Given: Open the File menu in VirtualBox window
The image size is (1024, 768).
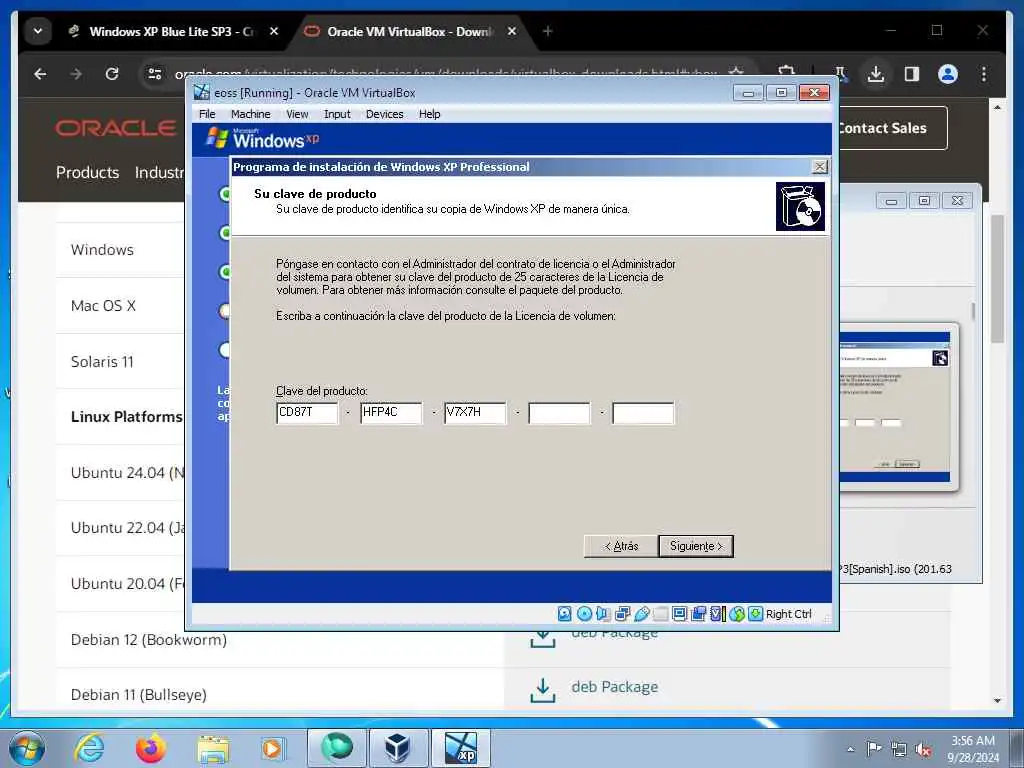Looking at the screenshot, I should pyautogui.click(x=207, y=114).
